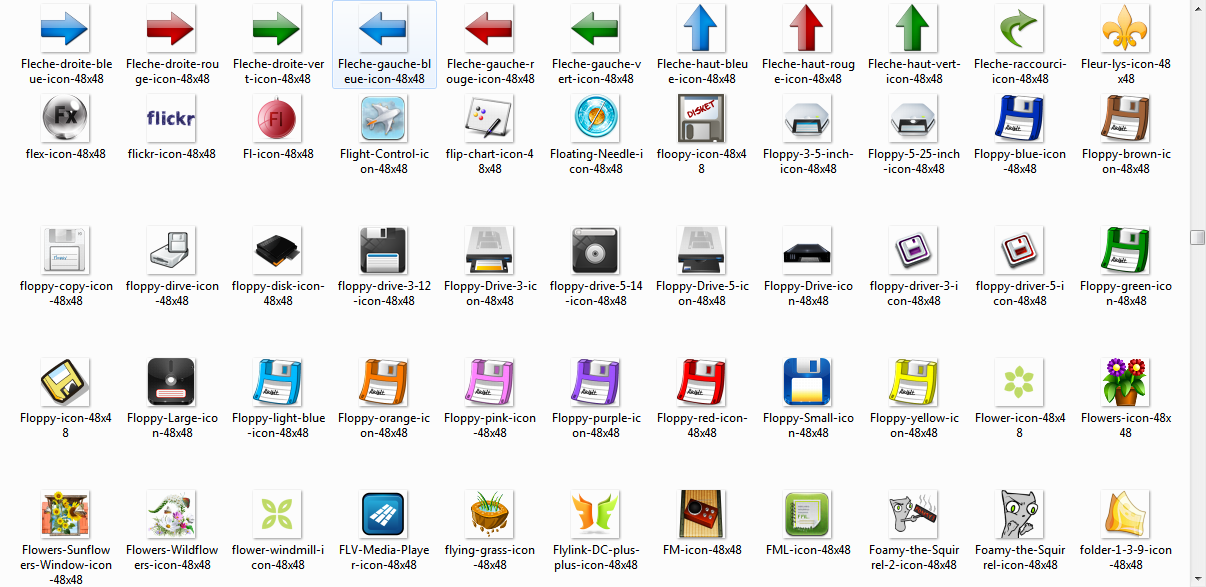Select the Flowers-icon potted flowers file
This screenshot has height=587, width=1206.
click(x=1126, y=382)
